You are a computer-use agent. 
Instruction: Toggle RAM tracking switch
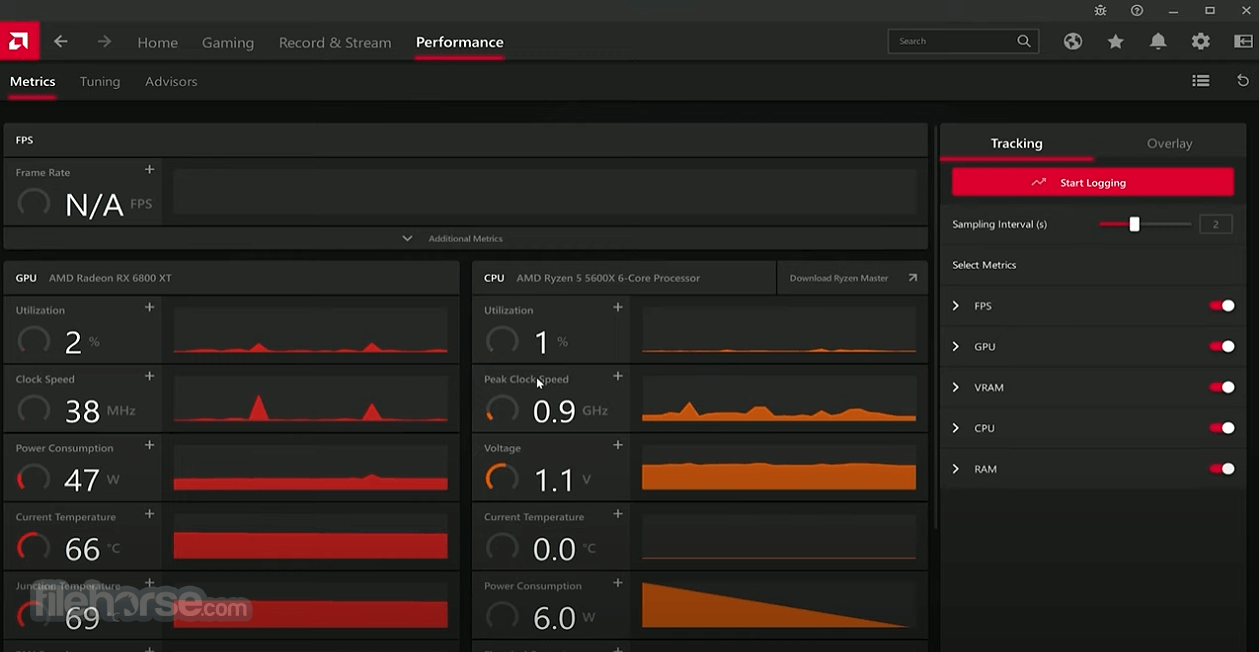1222,469
